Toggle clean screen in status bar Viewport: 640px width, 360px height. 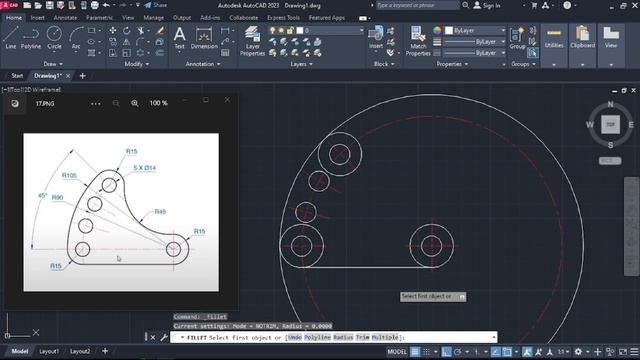pyautogui.click(x=622, y=351)
